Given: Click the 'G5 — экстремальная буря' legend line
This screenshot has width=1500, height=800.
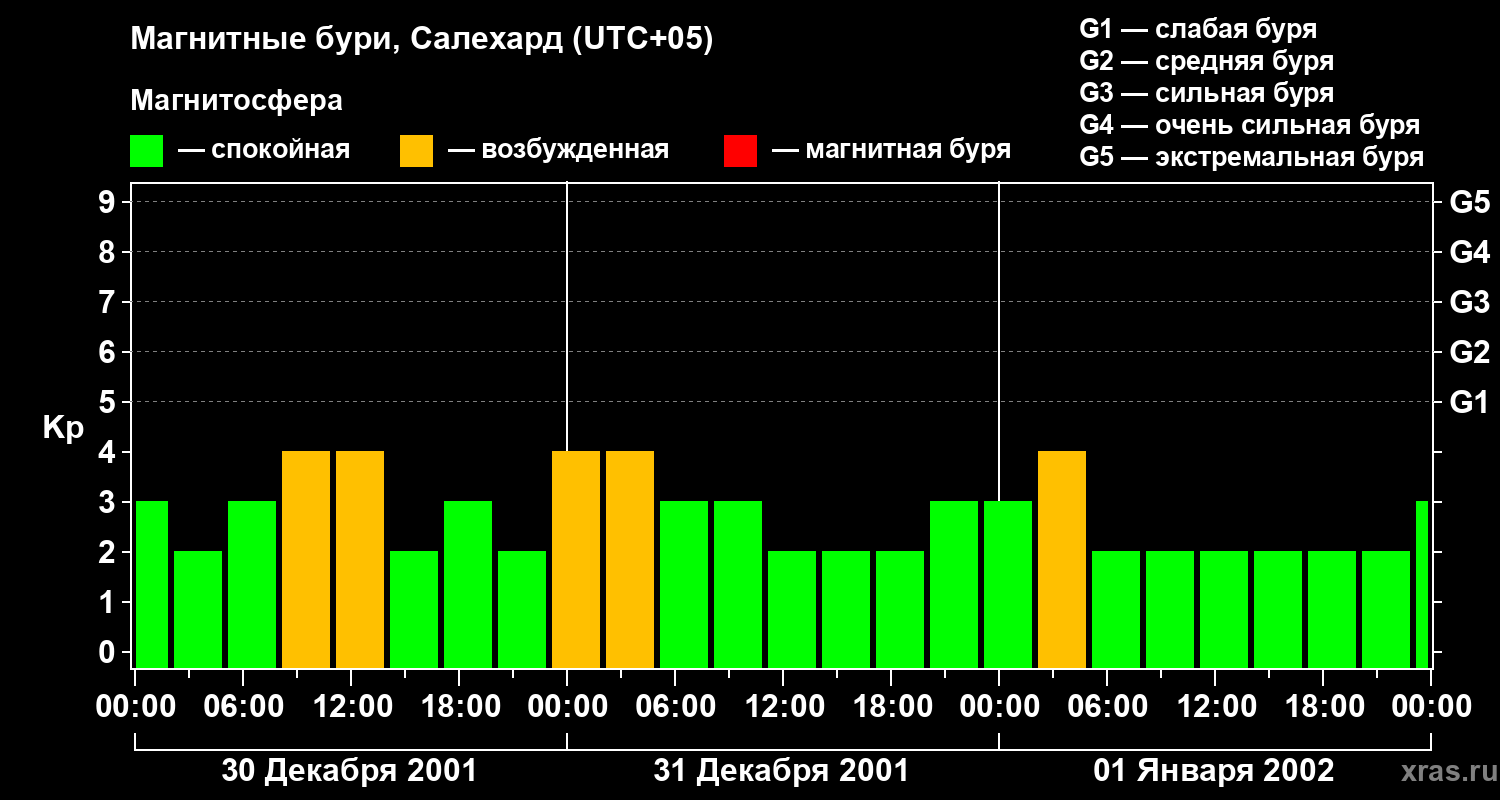Looking at the screenshot, I should point(1252,157).
